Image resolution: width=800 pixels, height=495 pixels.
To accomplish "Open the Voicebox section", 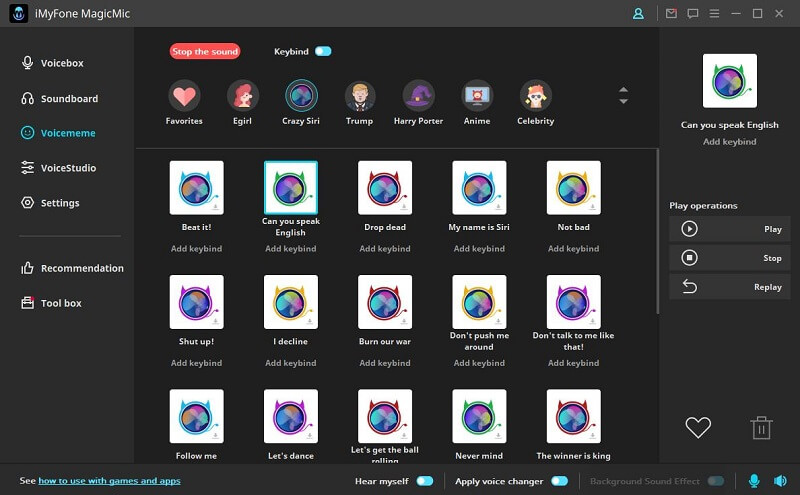I will (x=52, y=63).
